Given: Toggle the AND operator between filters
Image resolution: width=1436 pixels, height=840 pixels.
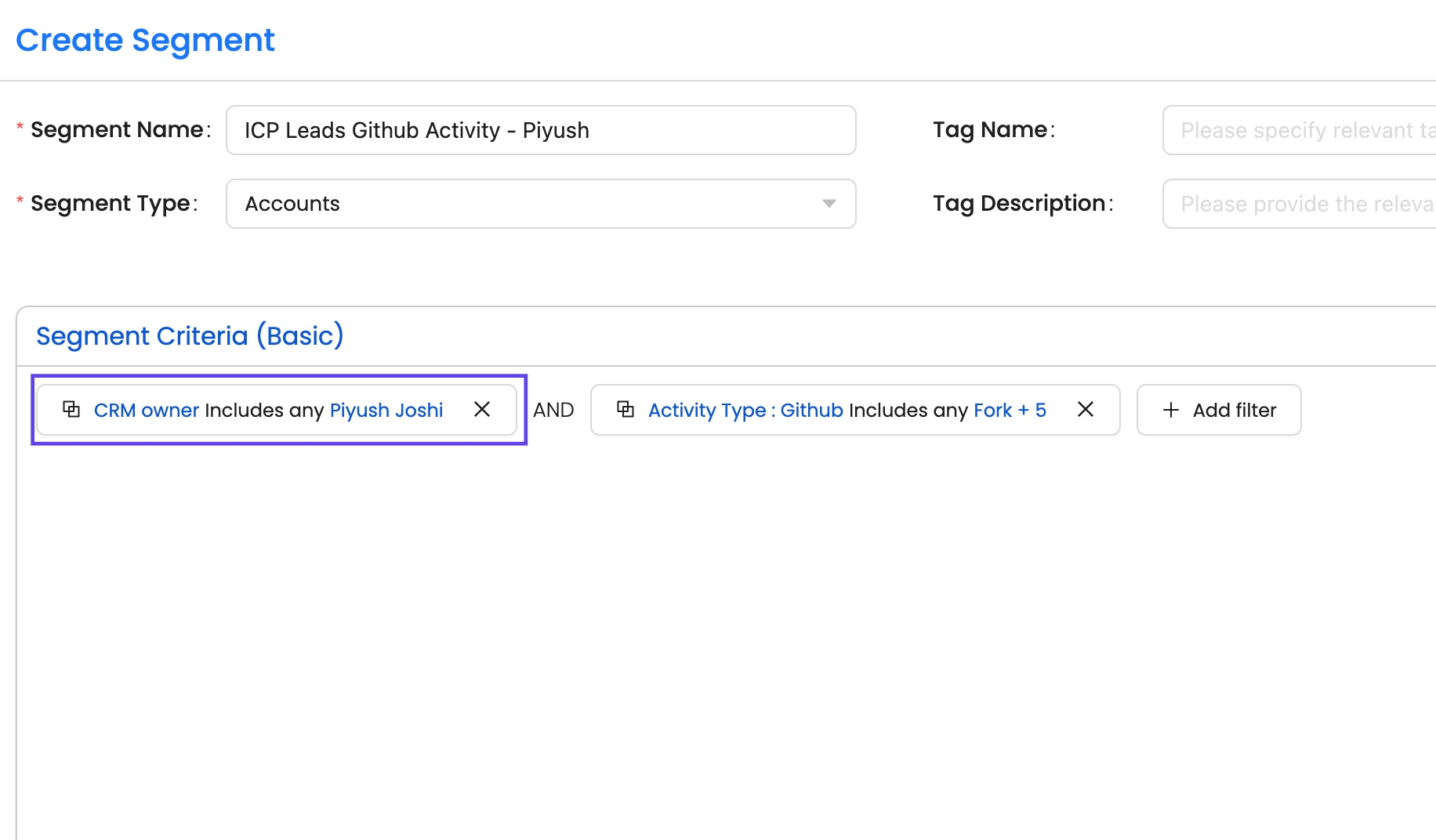Looking at the screenshot, I should tap(553, 410).
